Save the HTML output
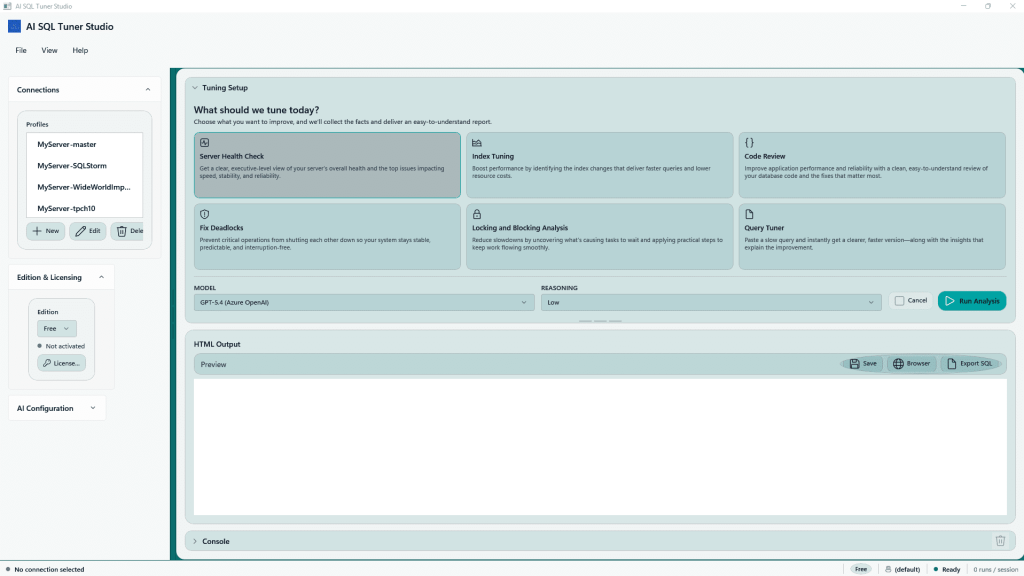 863,364
